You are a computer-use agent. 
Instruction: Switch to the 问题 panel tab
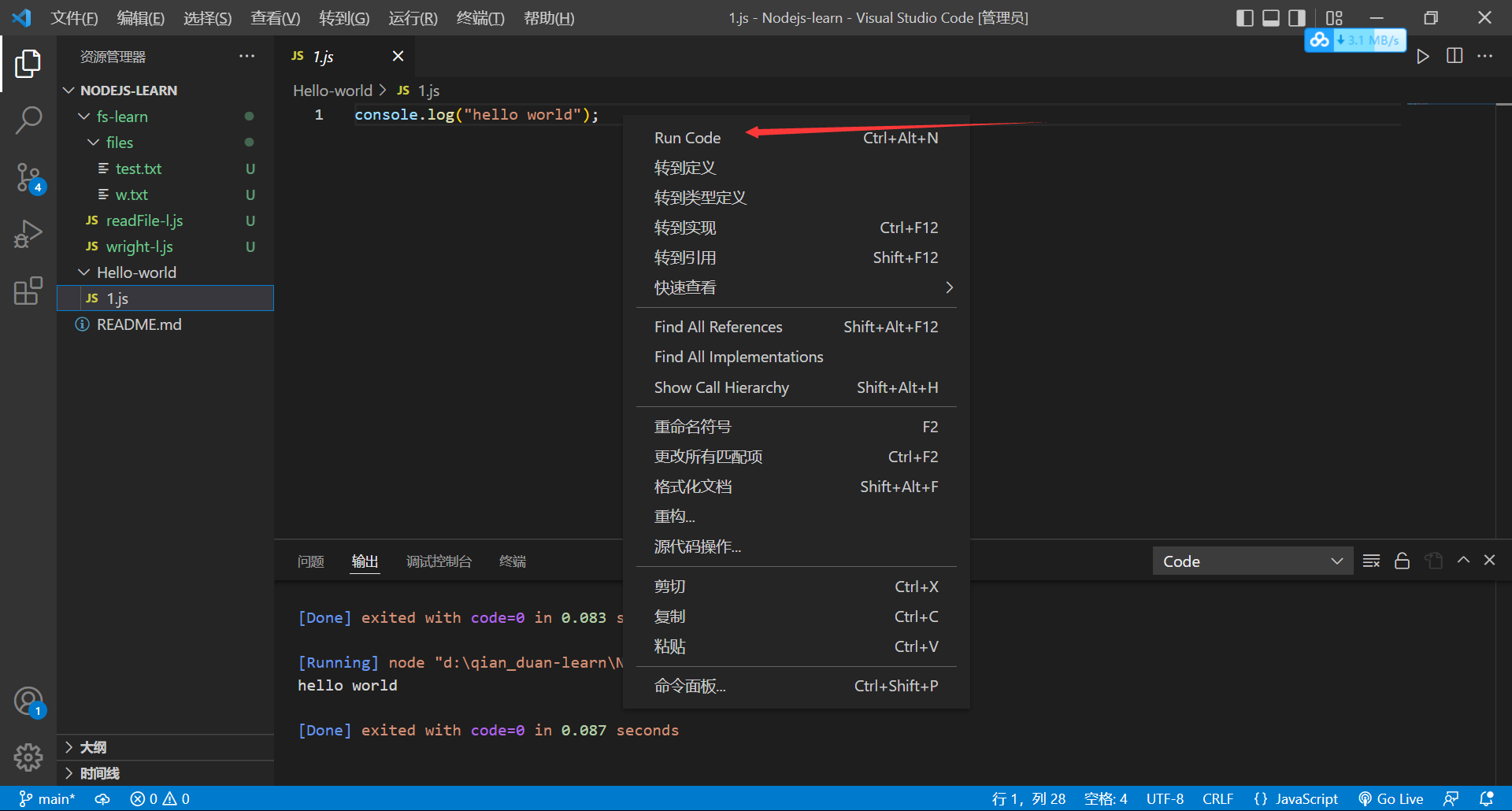point(311,561)
